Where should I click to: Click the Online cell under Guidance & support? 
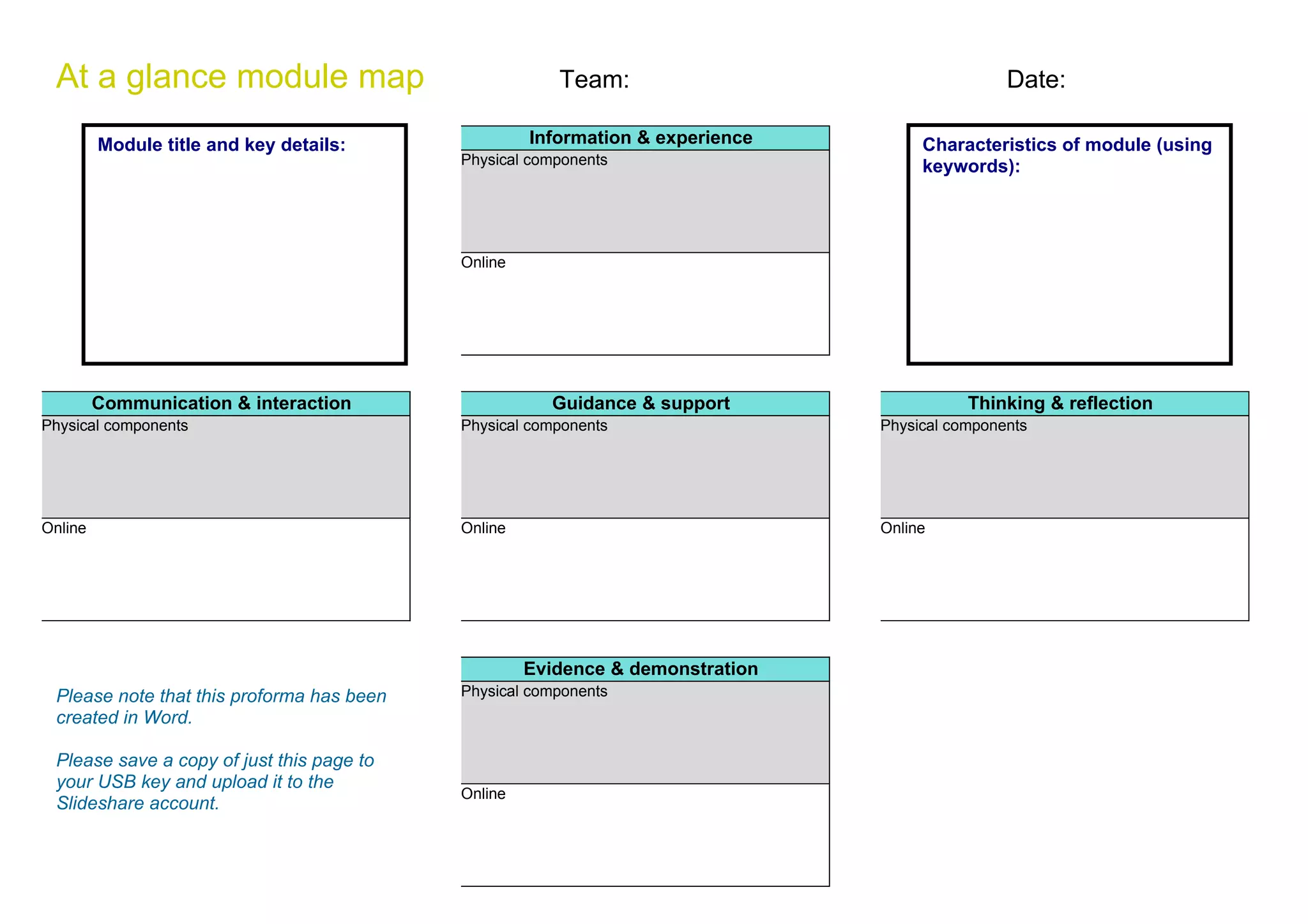(x=645, y=572)
